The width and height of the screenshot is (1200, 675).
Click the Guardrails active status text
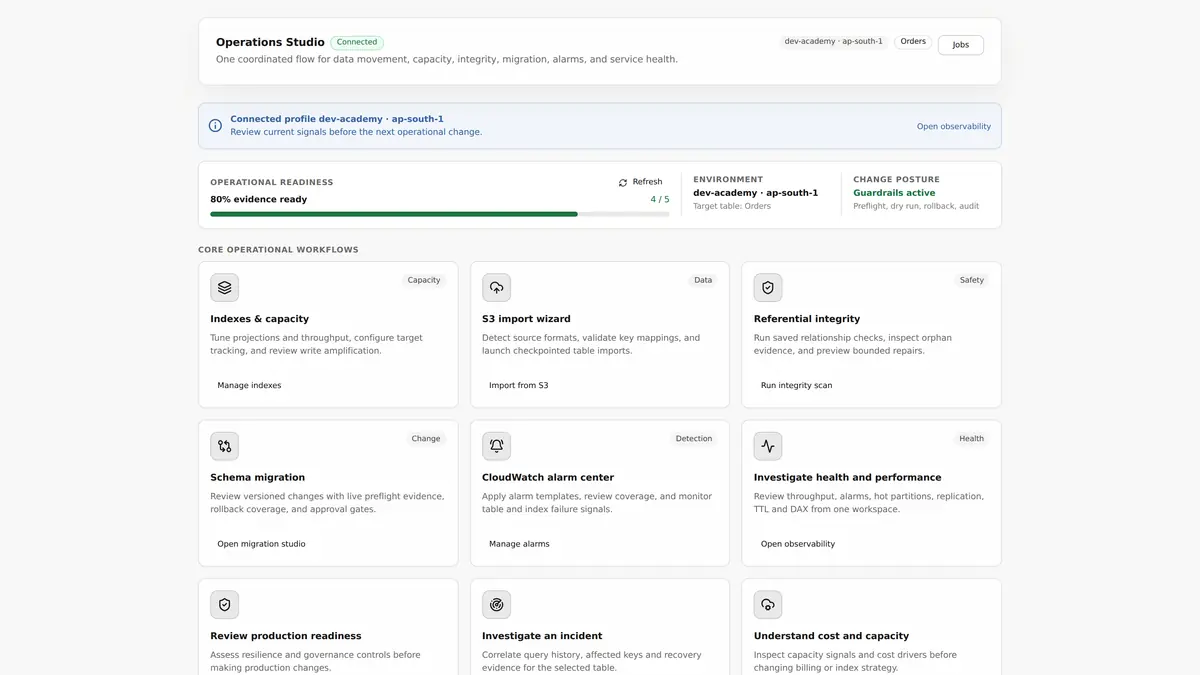(x=894, y=193)
